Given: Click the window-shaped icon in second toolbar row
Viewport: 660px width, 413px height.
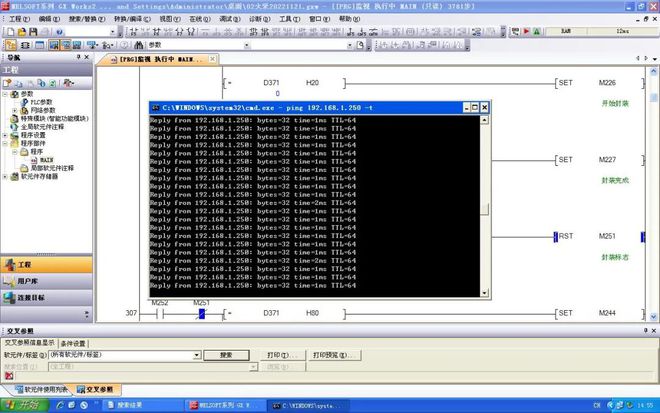Looking at the screenshot, I should (40, 45).
